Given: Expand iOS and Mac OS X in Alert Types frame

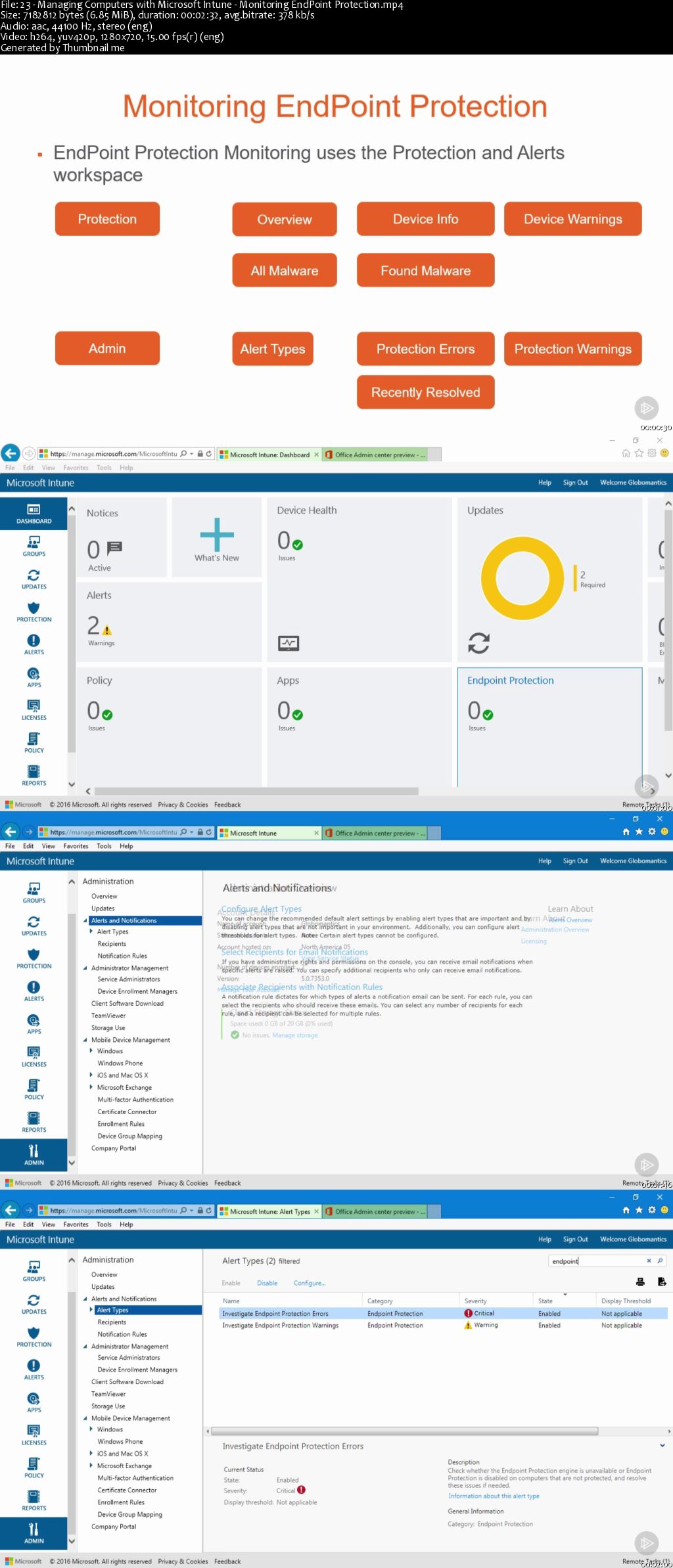Looking at the screenshot, I should coord(91,1454).
